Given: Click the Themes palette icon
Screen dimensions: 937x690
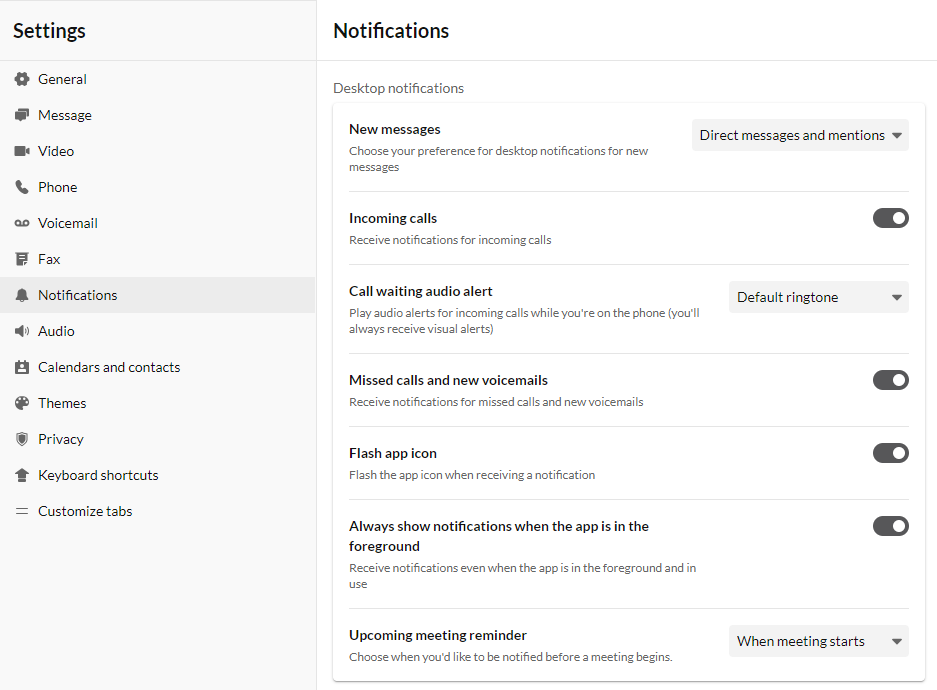Looking at the screenshot, I should (22, 403).
